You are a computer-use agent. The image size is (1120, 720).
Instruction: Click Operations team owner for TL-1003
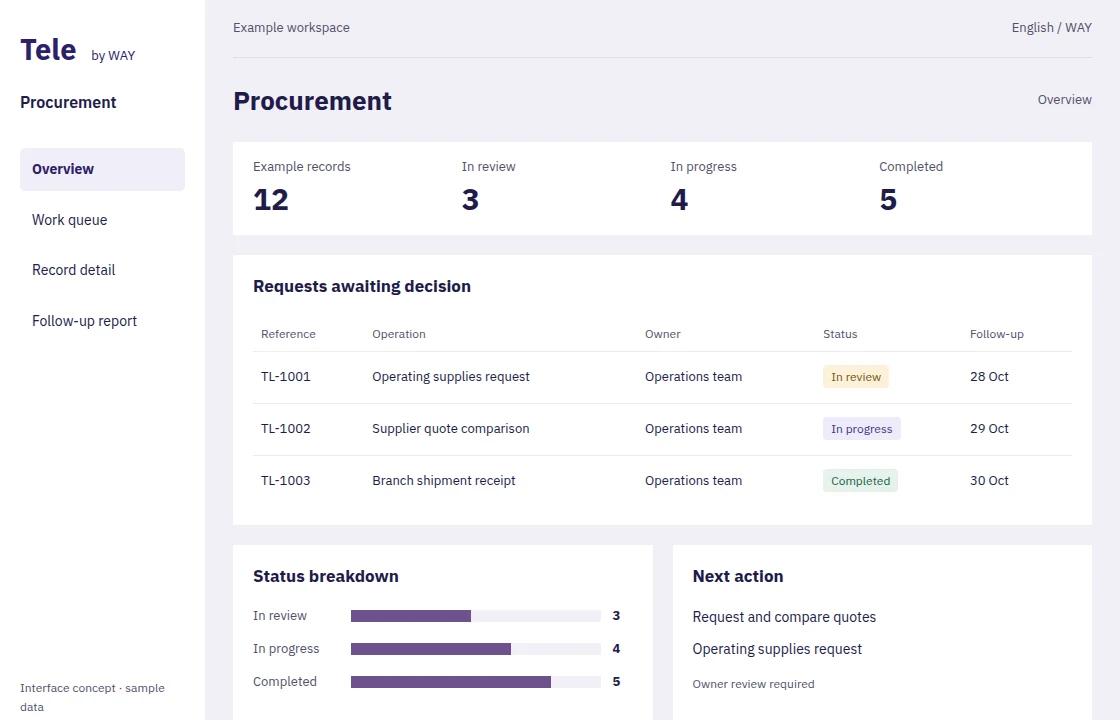694,481
